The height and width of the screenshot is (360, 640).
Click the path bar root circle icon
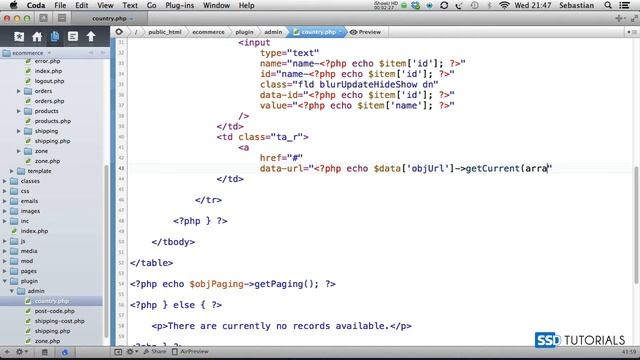click(x=119, y=32)
